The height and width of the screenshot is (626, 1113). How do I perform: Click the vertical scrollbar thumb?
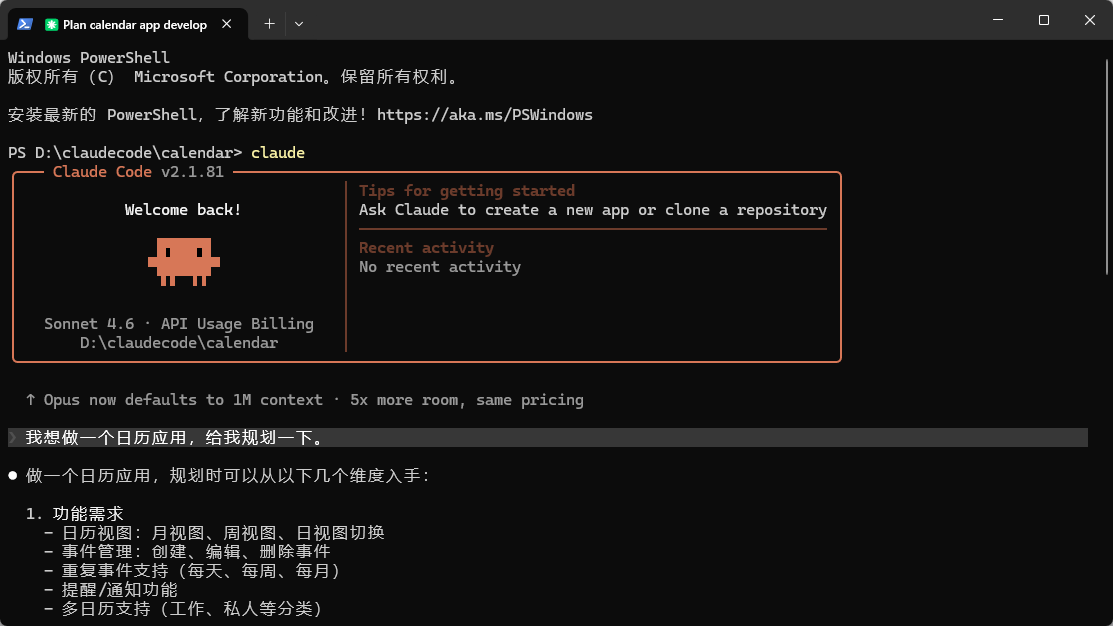1106,160
